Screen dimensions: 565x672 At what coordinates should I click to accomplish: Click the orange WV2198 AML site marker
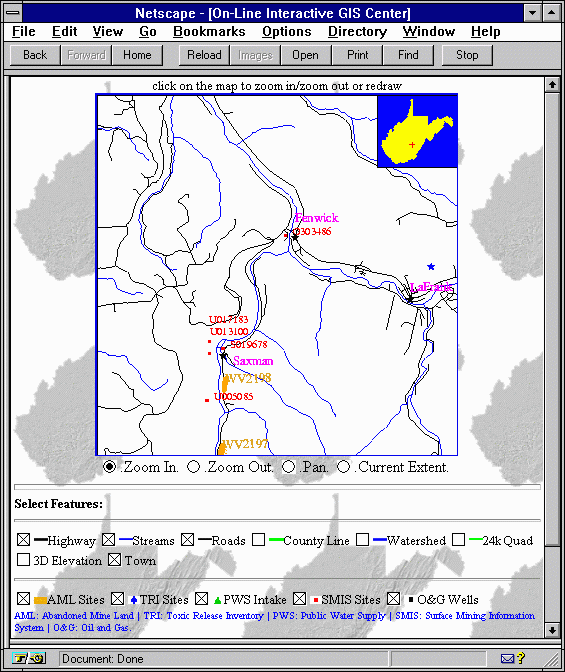225,384
